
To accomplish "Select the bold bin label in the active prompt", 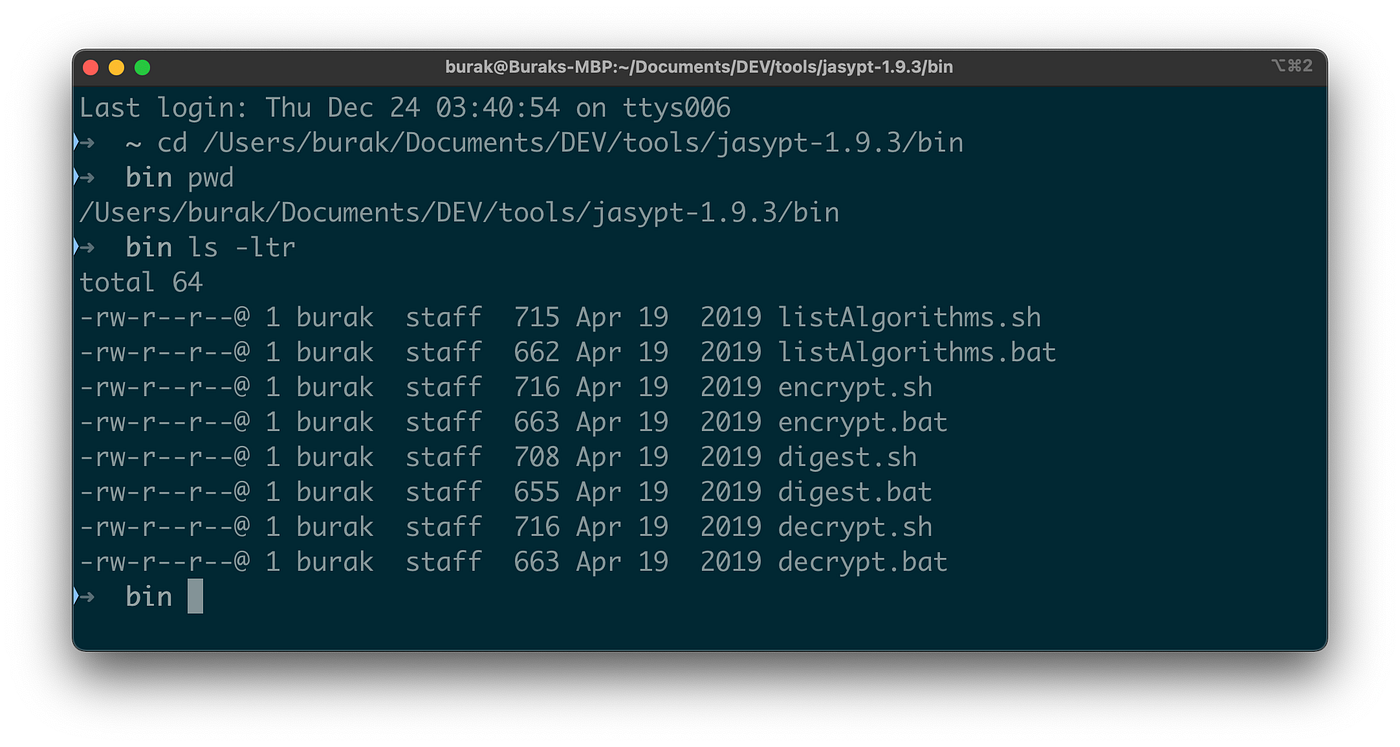I will (x=147, y=596).
